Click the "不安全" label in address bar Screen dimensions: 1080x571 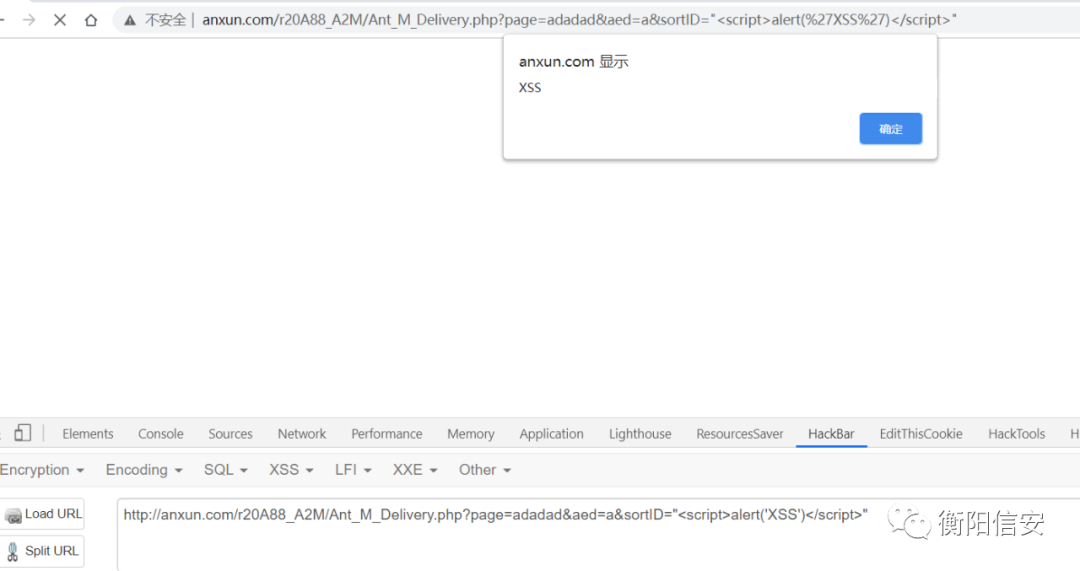[x=165, y=20]
